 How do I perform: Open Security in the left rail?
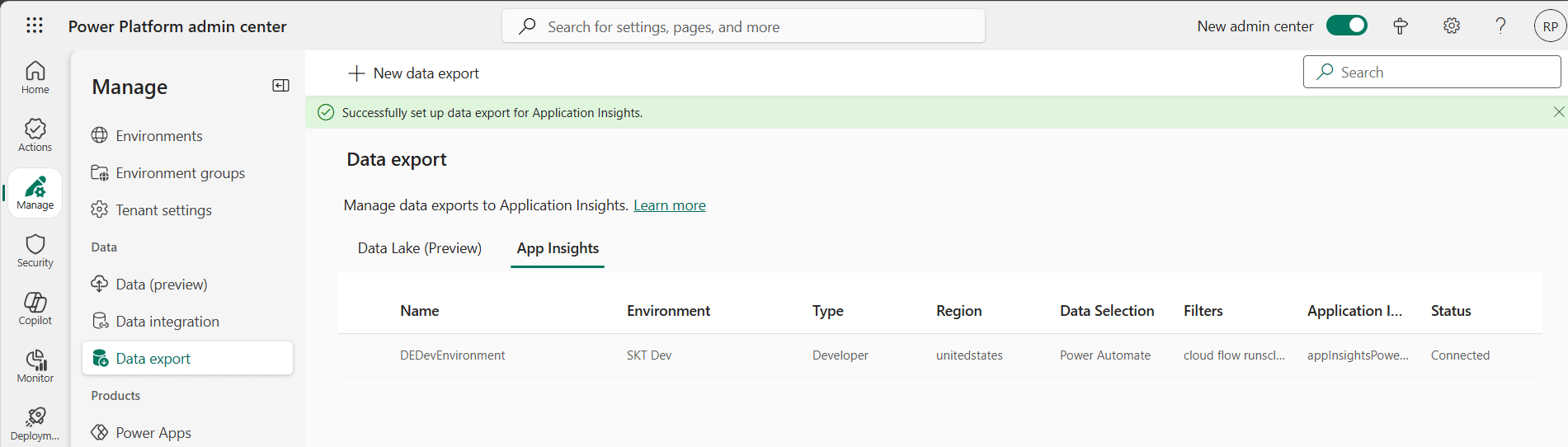[35, 251]
